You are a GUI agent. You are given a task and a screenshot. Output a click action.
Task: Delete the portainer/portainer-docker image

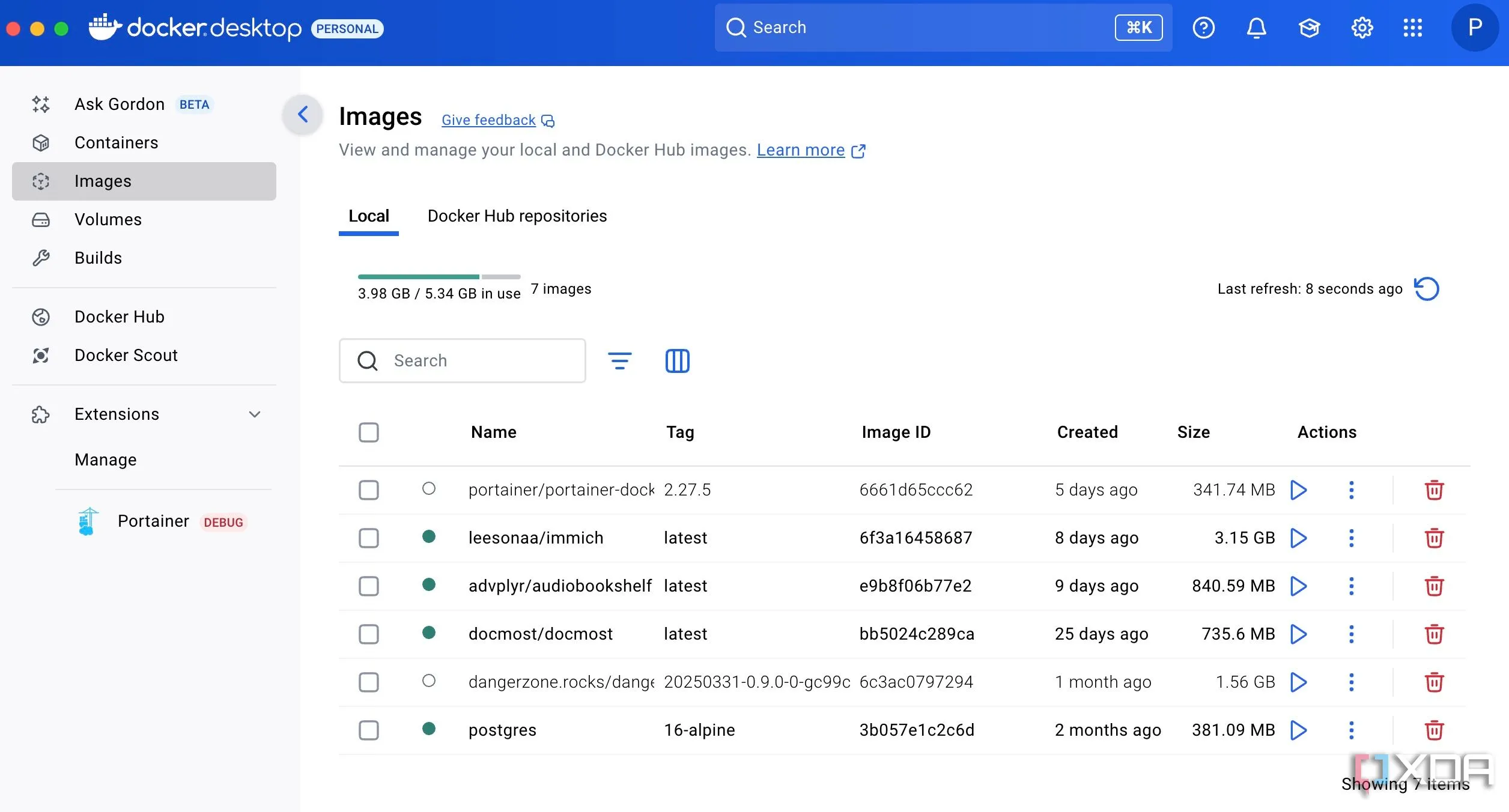pos(1434,490)
